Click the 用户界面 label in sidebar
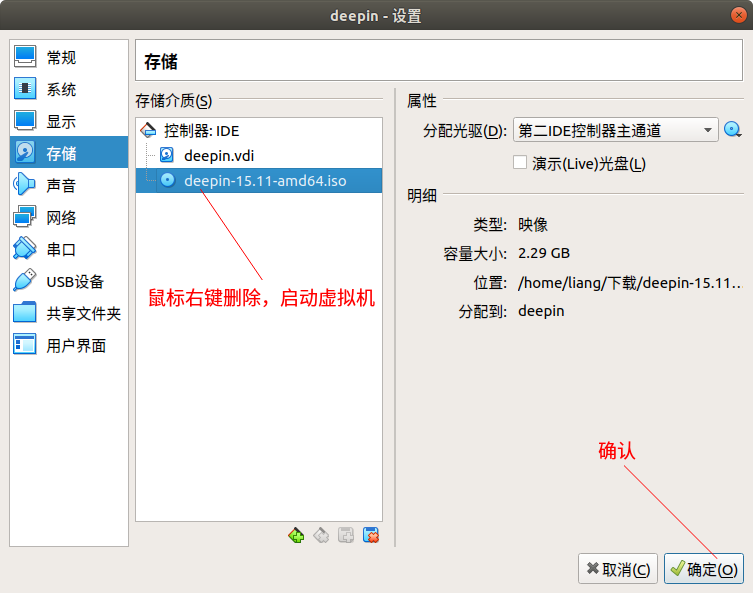 [76, 346]
